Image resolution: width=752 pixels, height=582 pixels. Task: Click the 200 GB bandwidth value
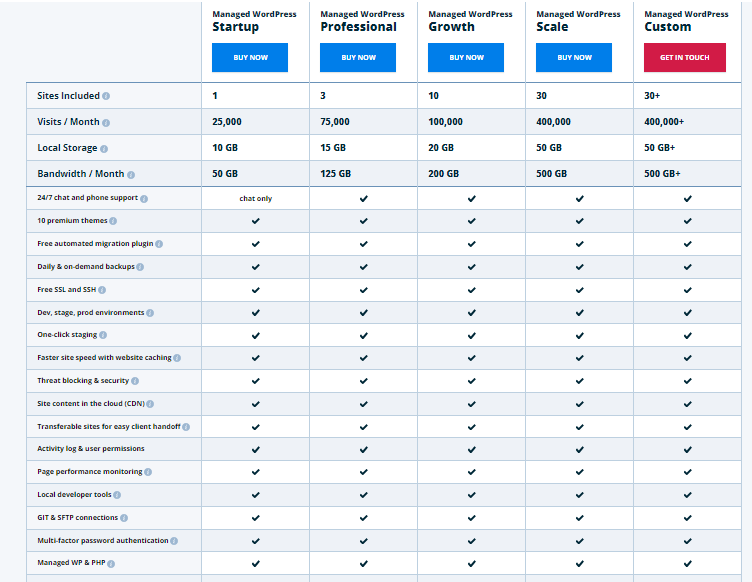point(443,174)
